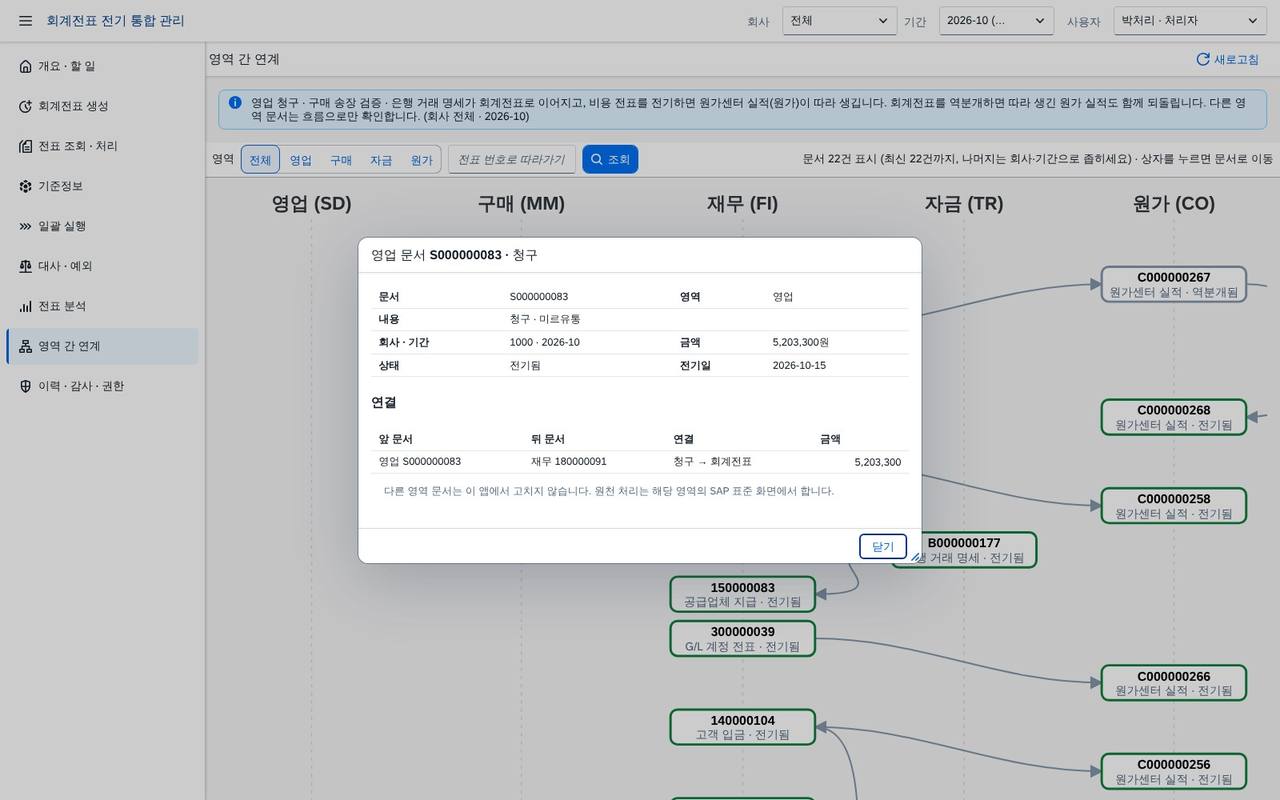
Task: Click 재무 180000091 in the 연결 table
Action: tap(569, 462)
